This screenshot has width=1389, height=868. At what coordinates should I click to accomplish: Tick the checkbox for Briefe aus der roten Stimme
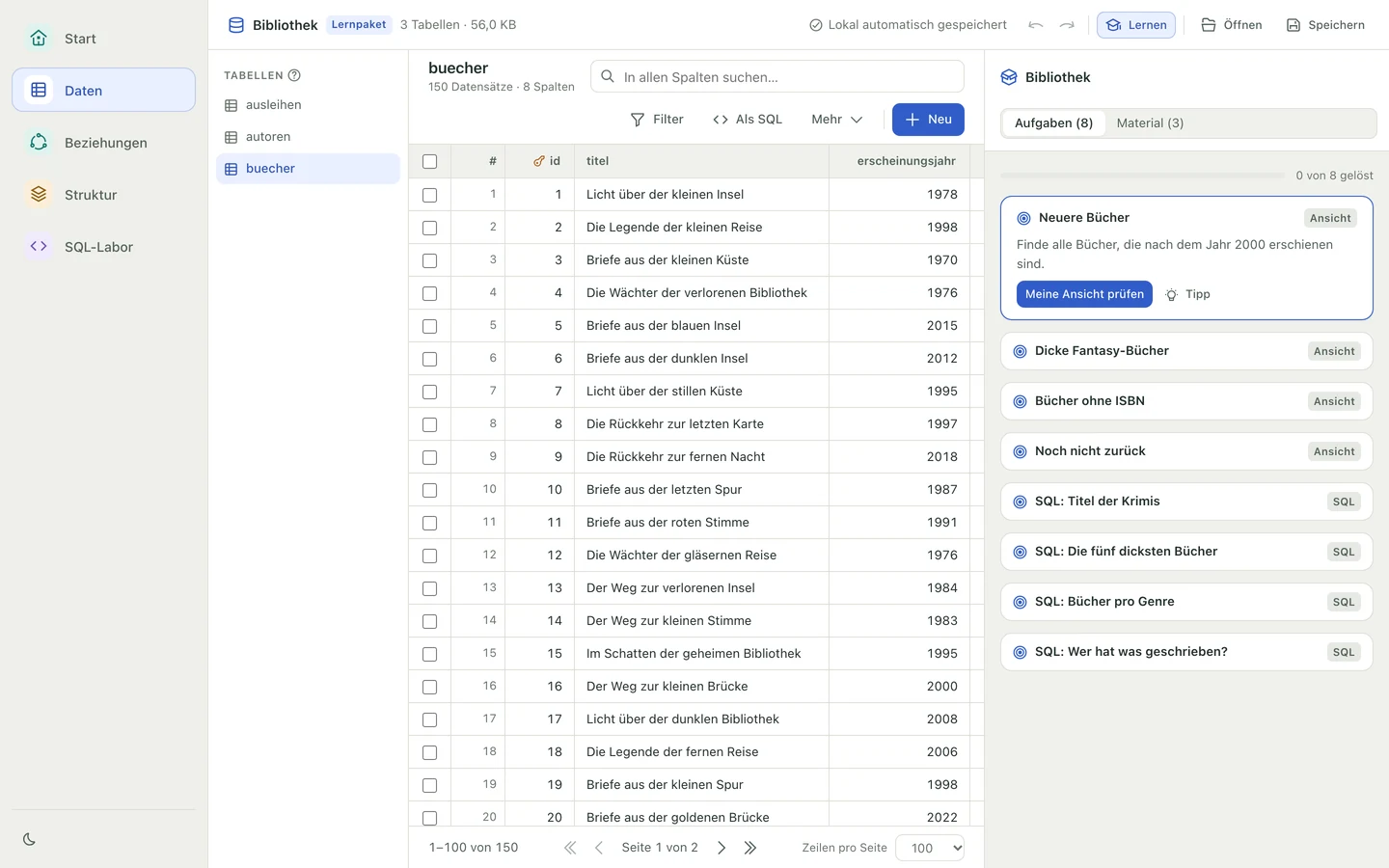(430, 523)
